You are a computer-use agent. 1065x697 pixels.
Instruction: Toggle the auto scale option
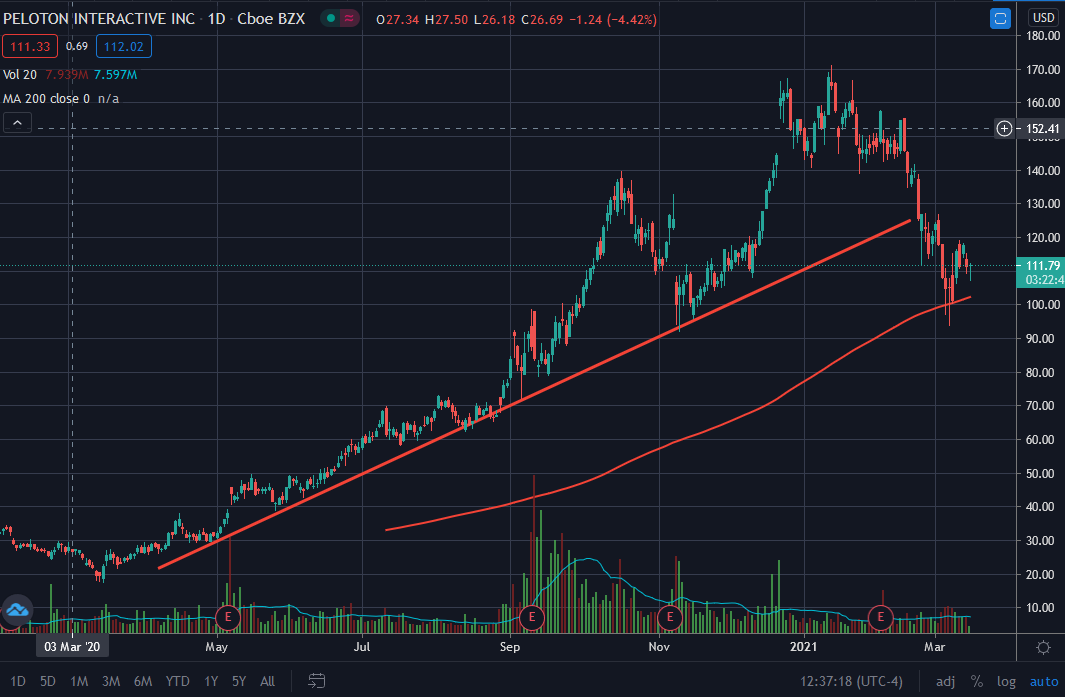pyautogui.click(x=1043, y=681)
